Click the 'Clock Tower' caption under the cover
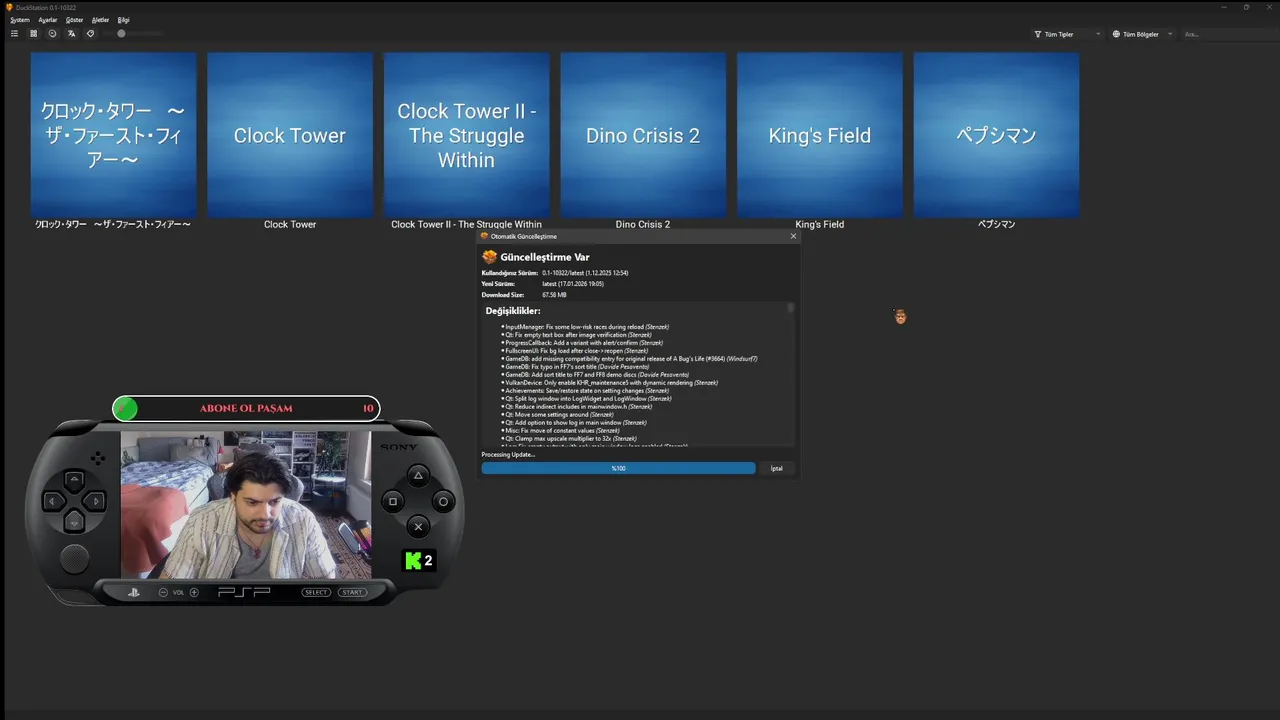The height and width of the screenshot is (720, 1280). coord(290,225)
